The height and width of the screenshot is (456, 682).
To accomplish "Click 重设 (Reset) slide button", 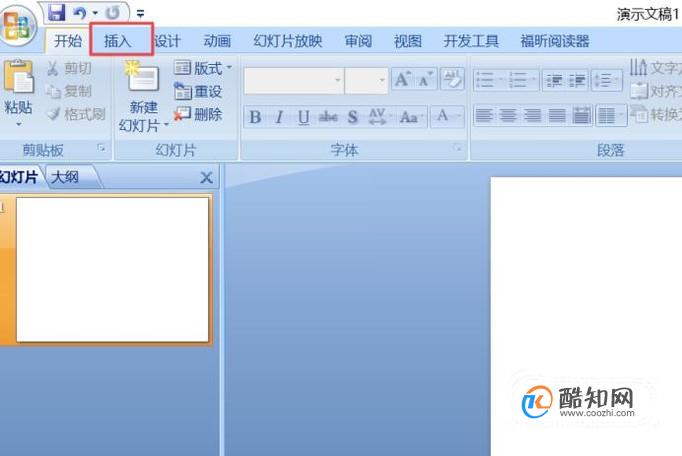I will pos(198,91).
